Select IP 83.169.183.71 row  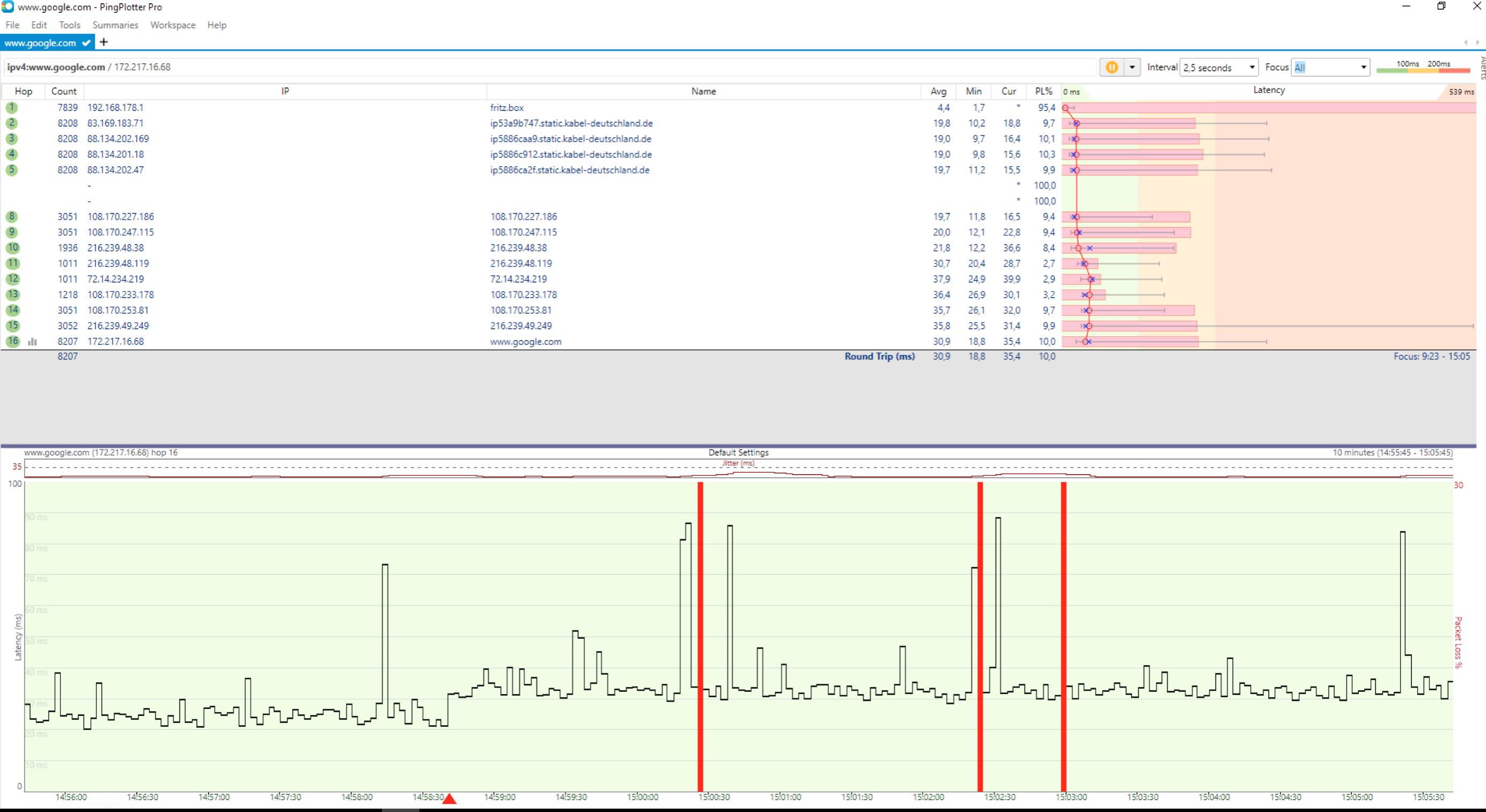click(115, 123)
